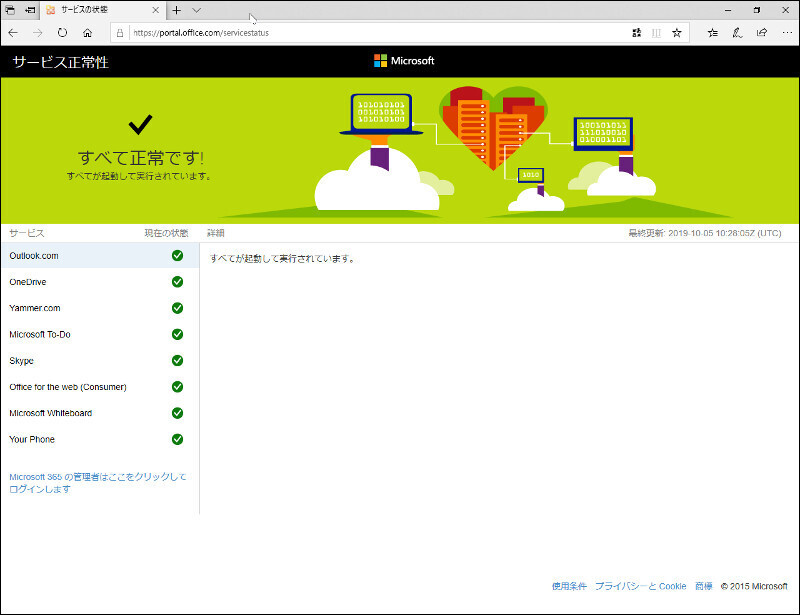Open the translate icon in address bar
800x615 pixels.
pyautogui.click(x=636, y=33)
